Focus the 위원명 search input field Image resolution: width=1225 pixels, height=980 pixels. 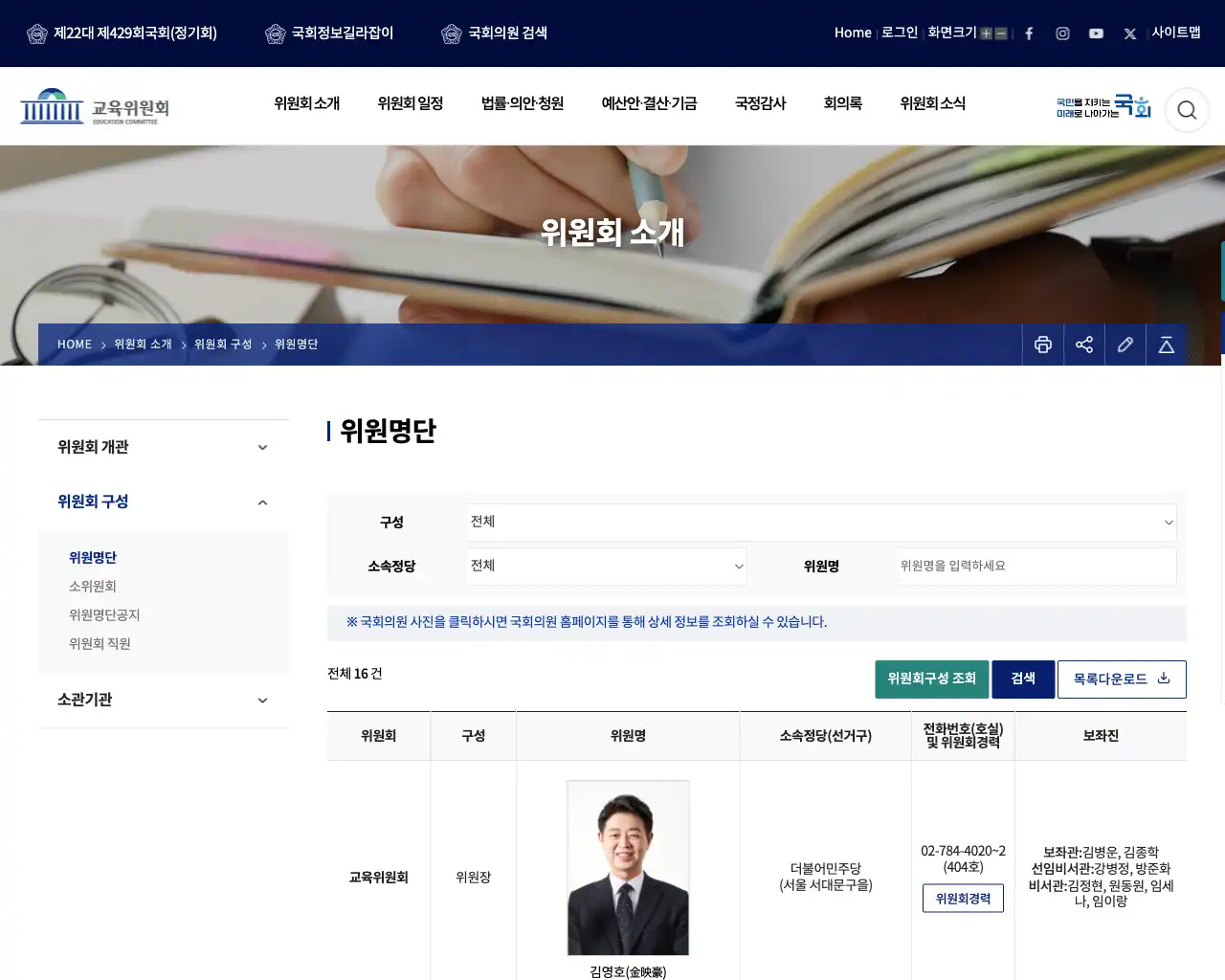pyautogui.click(x=1036, y=567)
